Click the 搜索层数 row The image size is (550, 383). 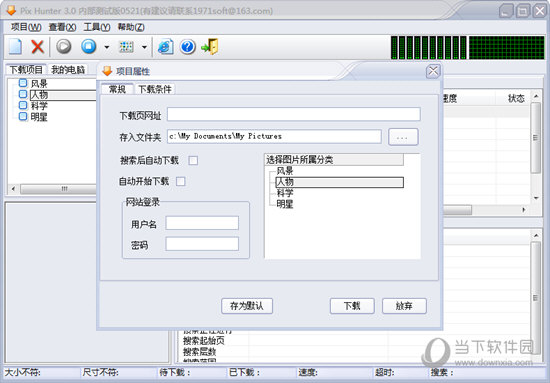coord(200,352)
